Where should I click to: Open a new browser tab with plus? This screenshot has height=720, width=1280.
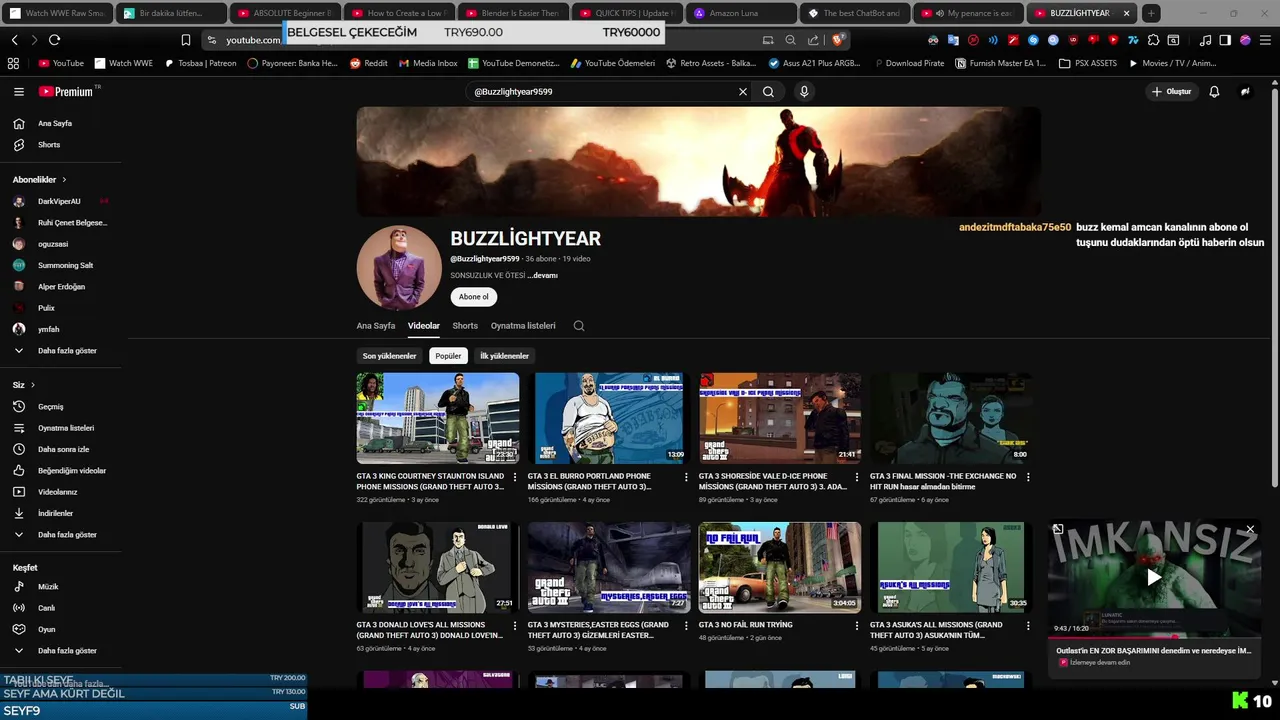[x=1152, y=13]
